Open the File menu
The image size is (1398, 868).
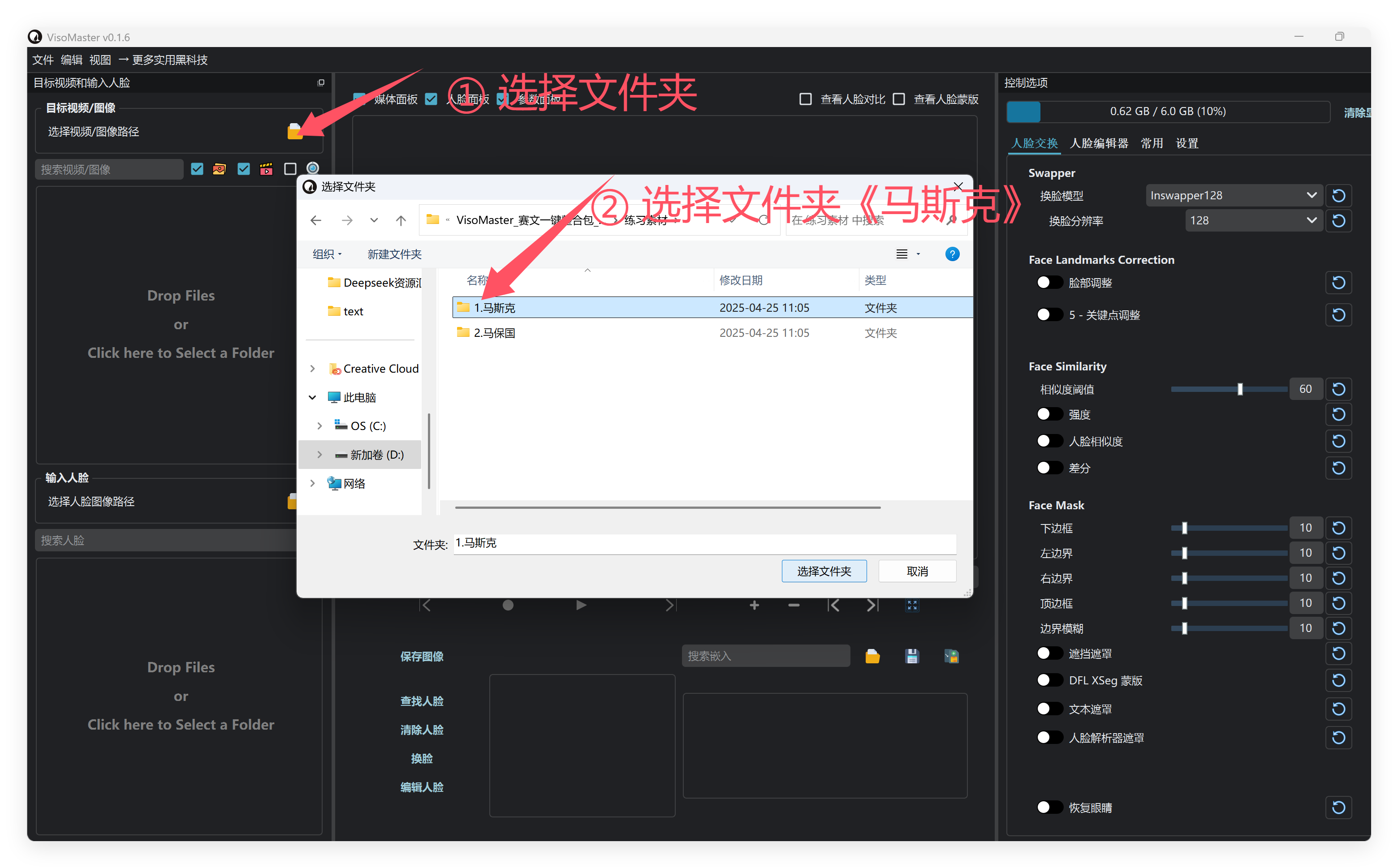point(43,60)
